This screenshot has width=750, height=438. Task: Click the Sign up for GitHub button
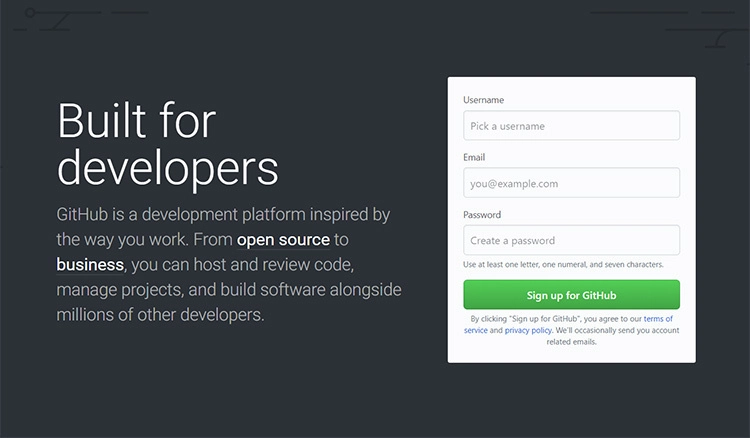pos(571,295)
